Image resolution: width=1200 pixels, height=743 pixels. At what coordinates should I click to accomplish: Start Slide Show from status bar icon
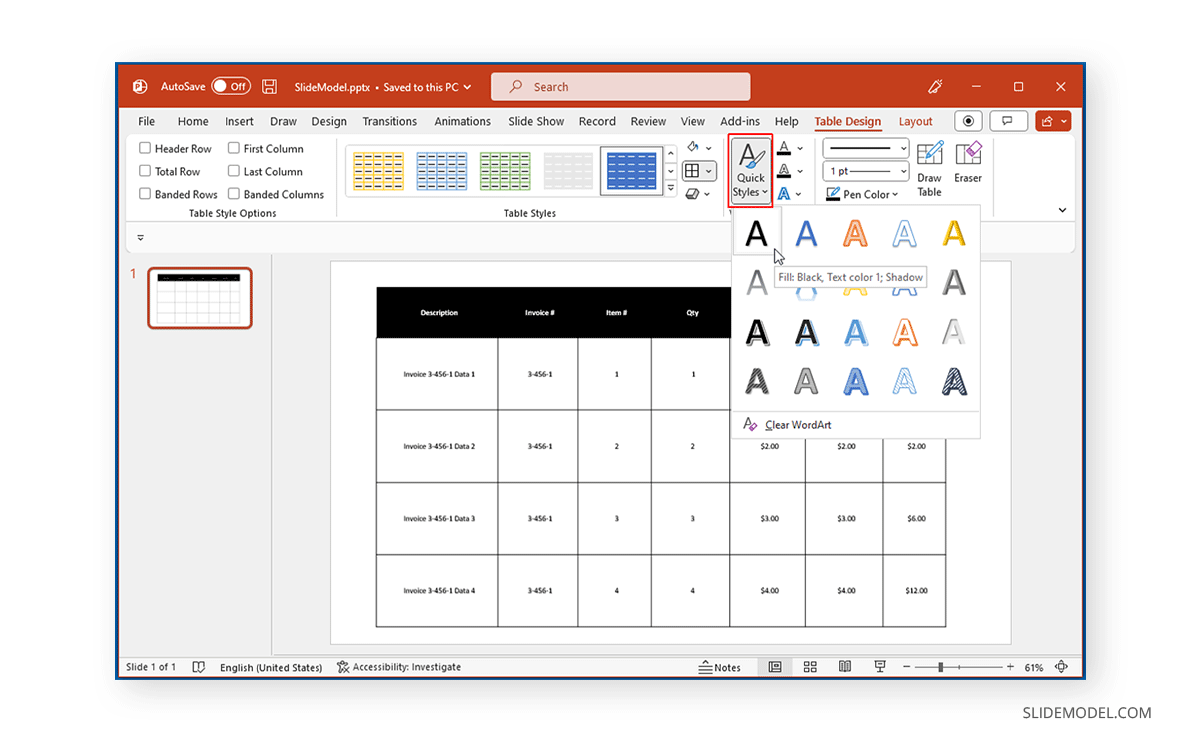[x=880, y=667]
